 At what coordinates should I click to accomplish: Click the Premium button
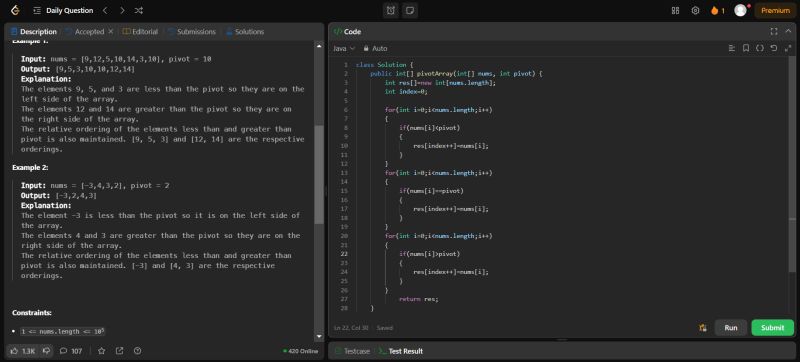(776, 10)
